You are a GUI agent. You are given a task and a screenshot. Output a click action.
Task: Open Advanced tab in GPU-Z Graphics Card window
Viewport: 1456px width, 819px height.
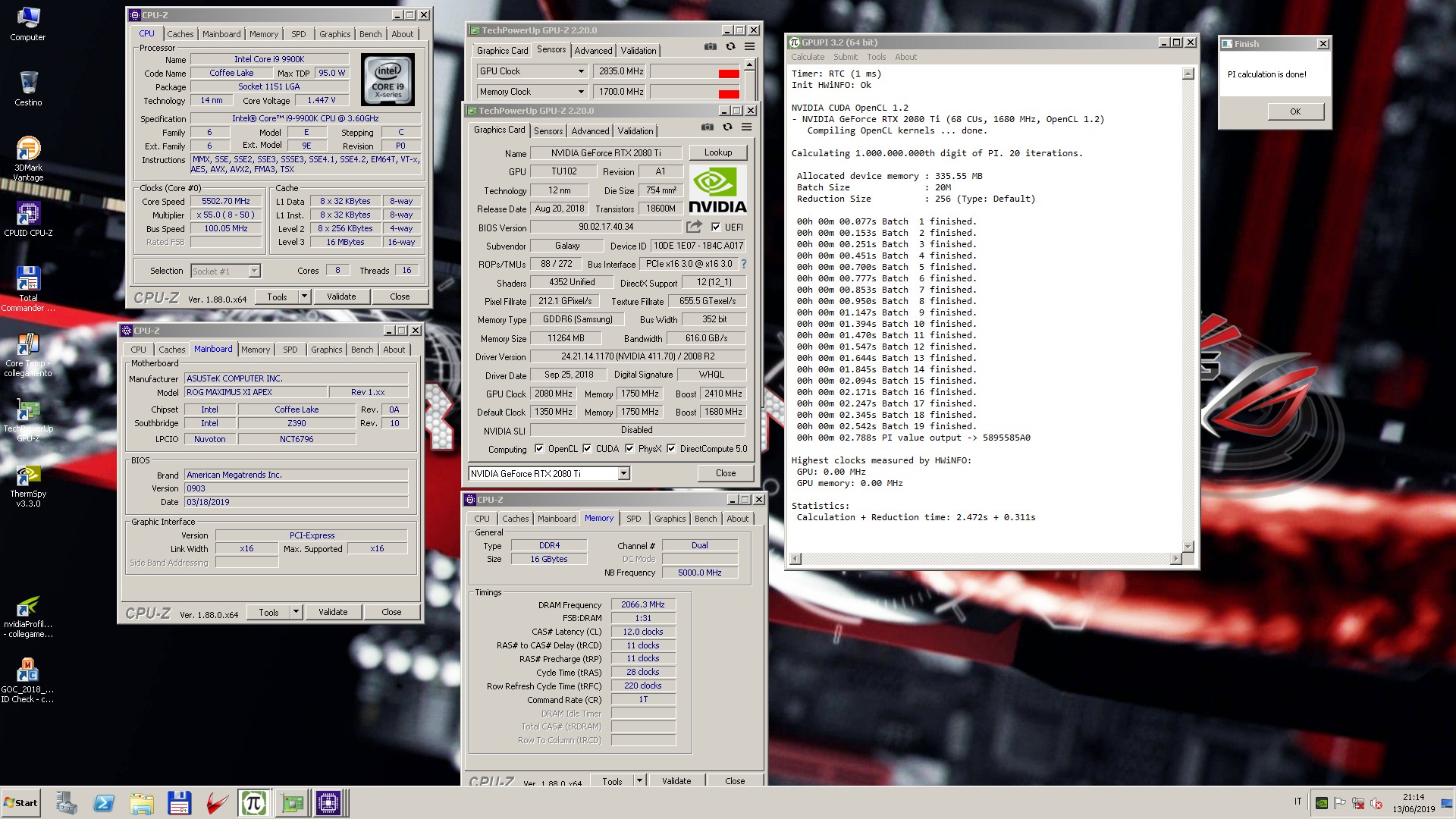click(x=590, y=131)
